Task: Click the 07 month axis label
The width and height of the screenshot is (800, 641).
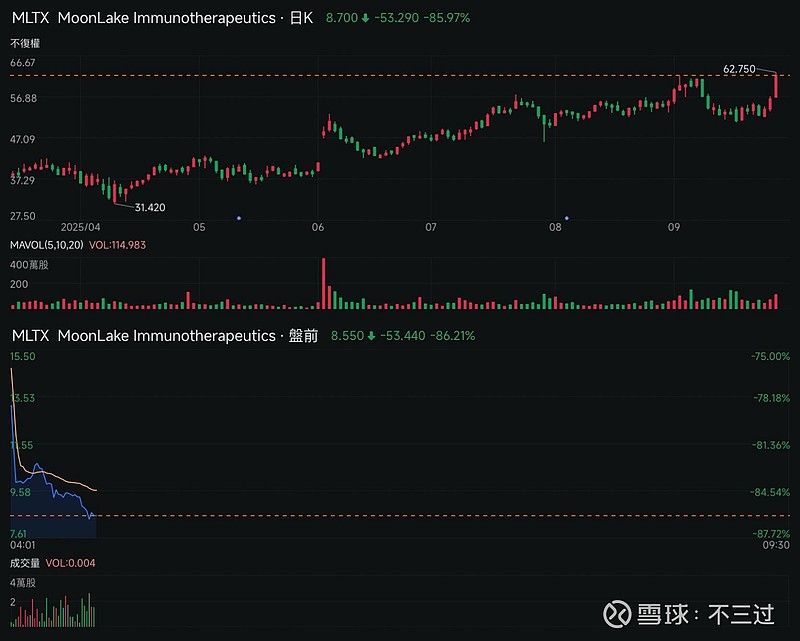Action: (431, 227)
